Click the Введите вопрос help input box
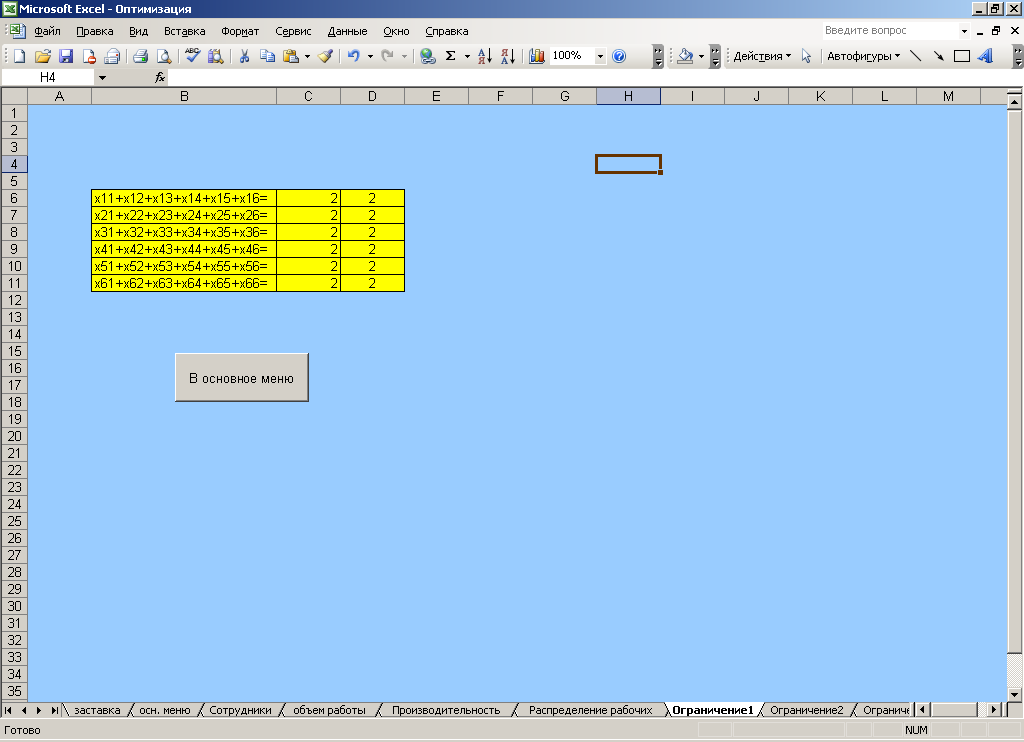This screenshot has height=742, width=1024. pyautogui.click(x=888, y=31)
